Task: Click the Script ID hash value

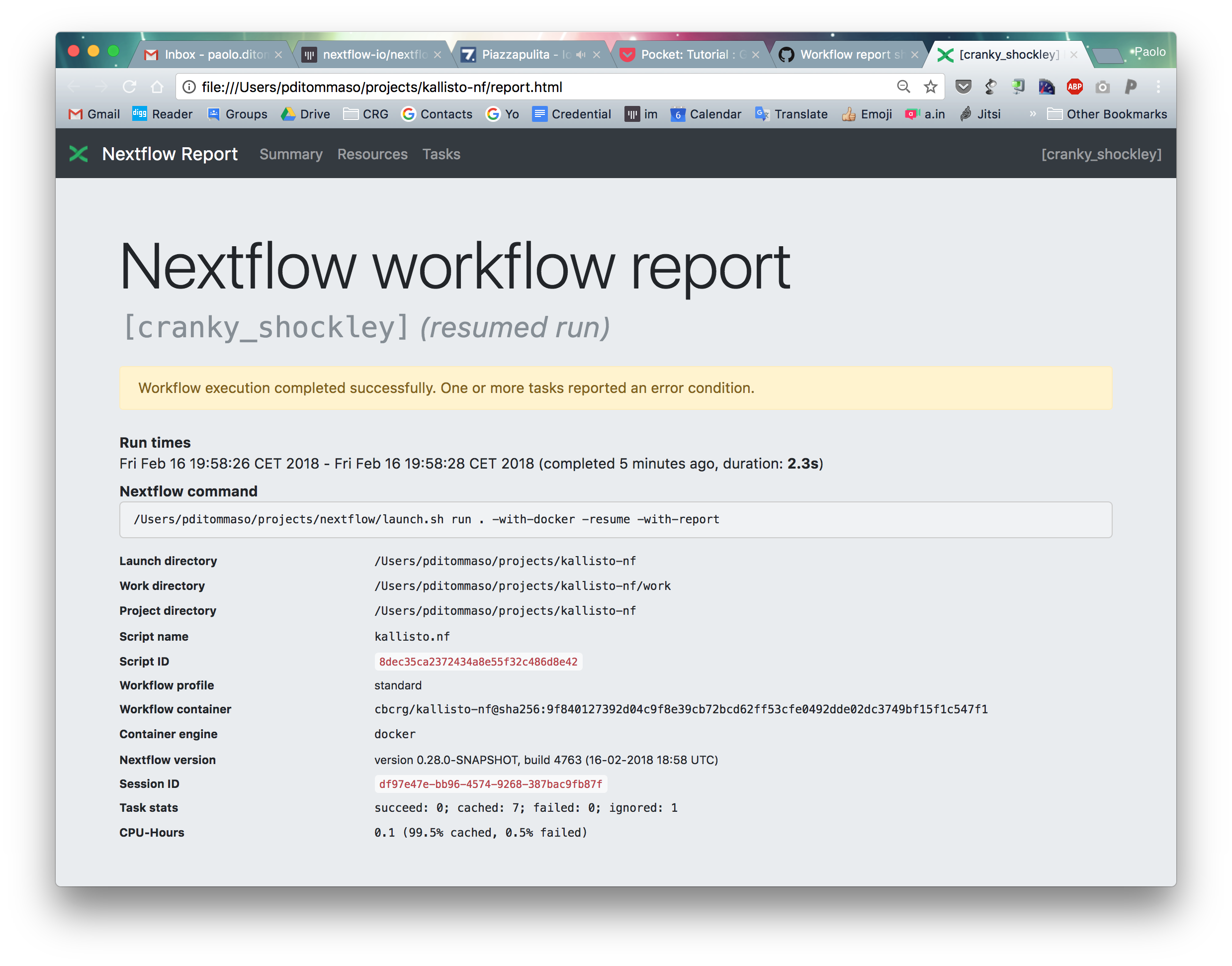Action: point(478,662)
